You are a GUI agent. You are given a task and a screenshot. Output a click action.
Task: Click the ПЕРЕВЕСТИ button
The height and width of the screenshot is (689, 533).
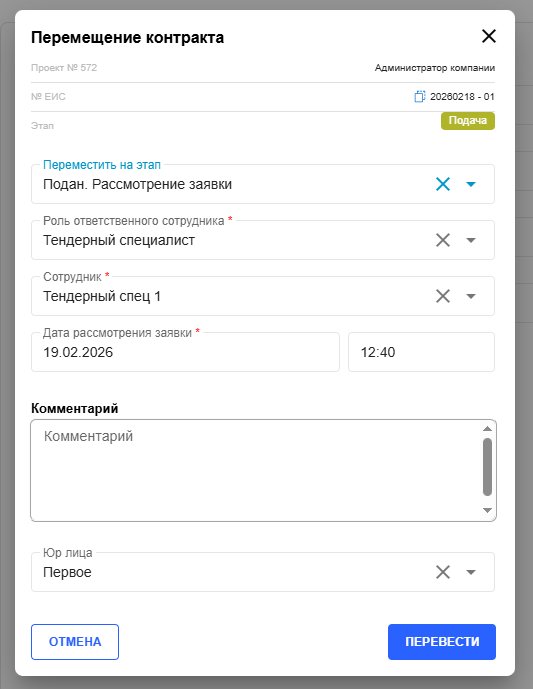[x=442, y=642]
